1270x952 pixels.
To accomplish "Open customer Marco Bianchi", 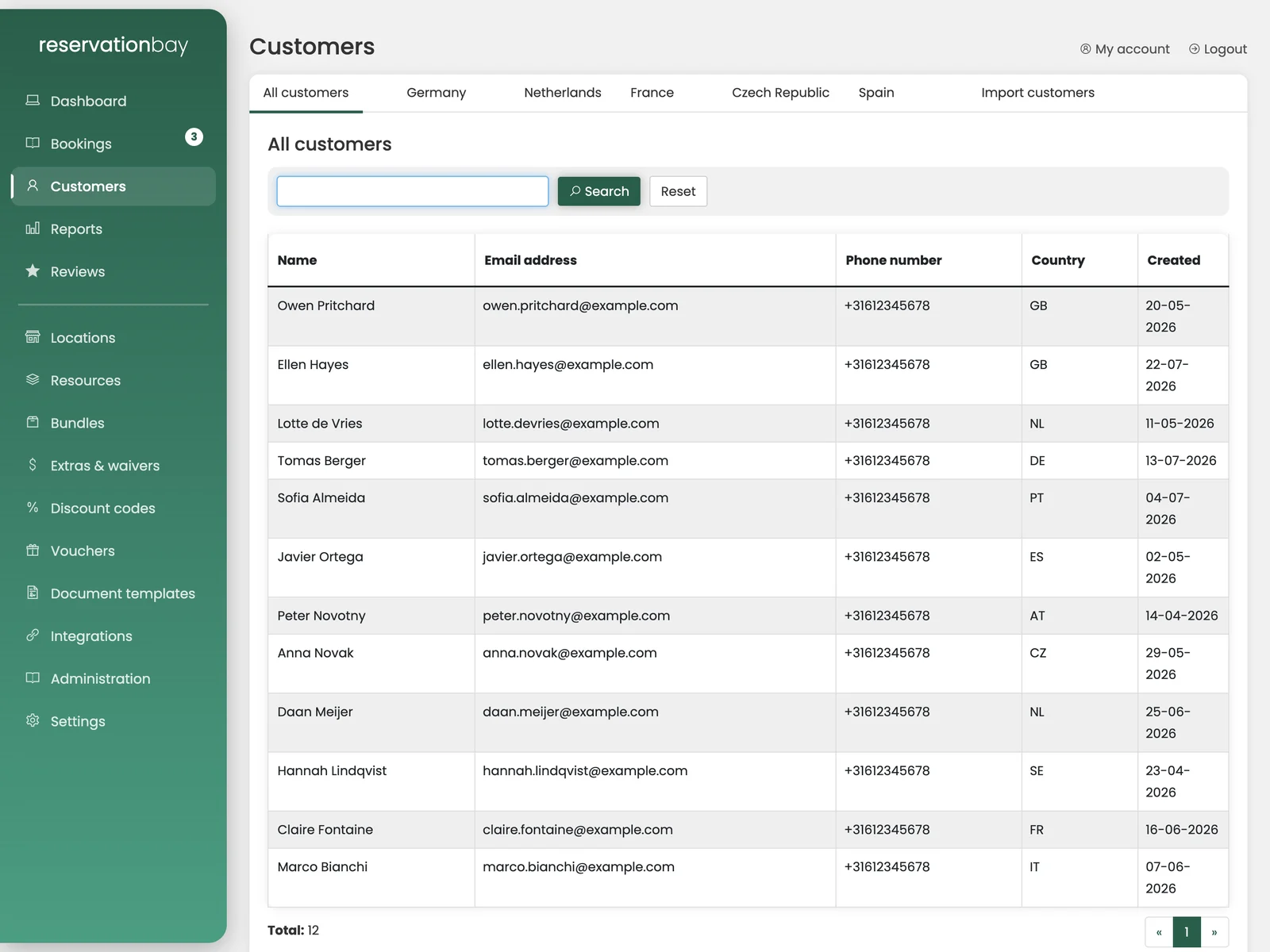I will (322, 867).
